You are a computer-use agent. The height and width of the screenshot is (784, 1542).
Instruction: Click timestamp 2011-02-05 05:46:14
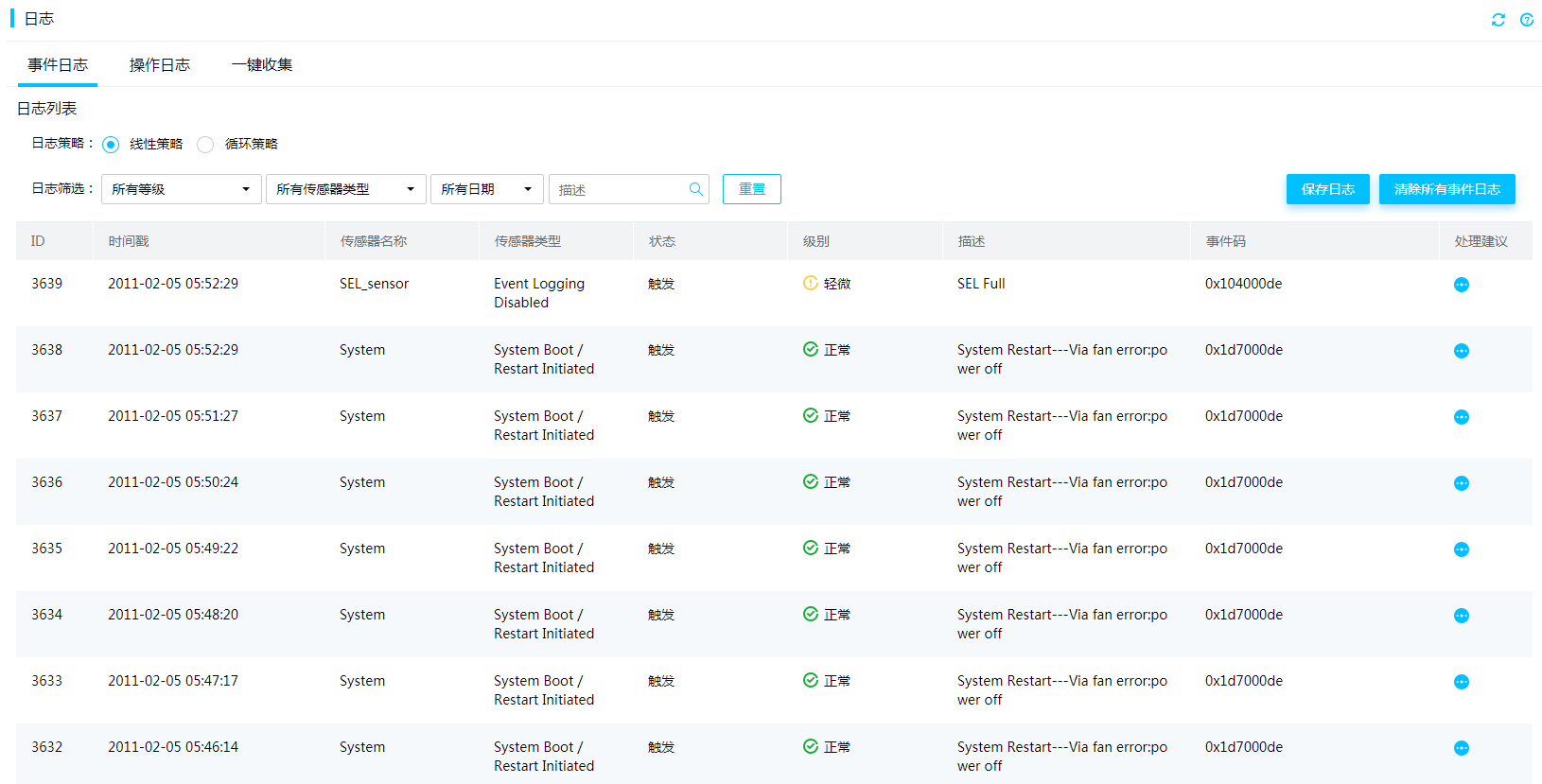click(173, 747)
